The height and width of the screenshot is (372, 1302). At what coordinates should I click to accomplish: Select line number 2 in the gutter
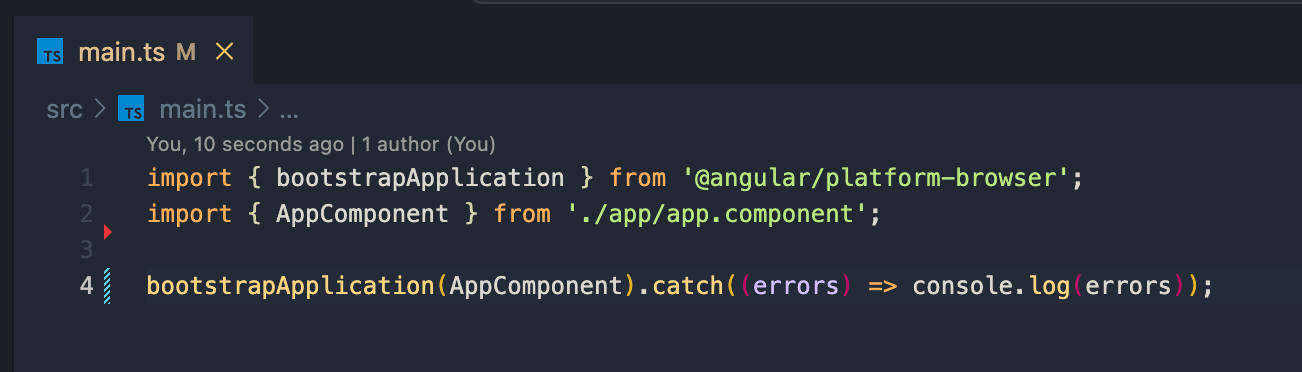click(x=86, y=213)
